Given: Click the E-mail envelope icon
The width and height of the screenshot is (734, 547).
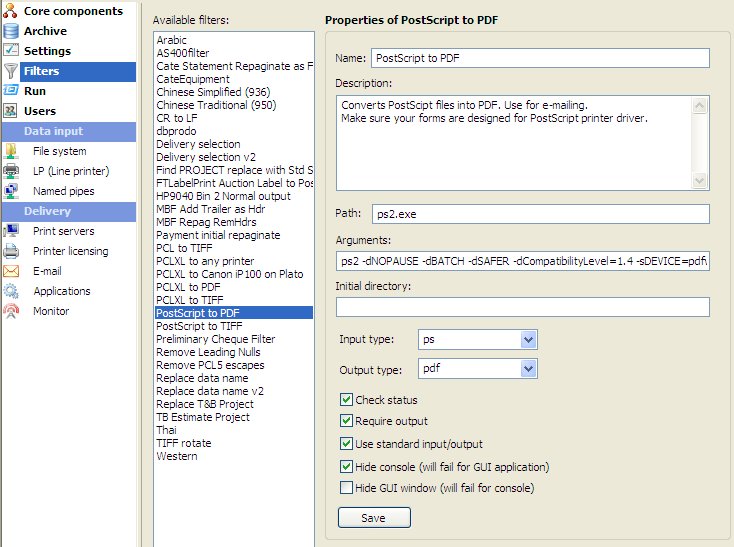Looking at the screenshot, I should coord(11,271).
